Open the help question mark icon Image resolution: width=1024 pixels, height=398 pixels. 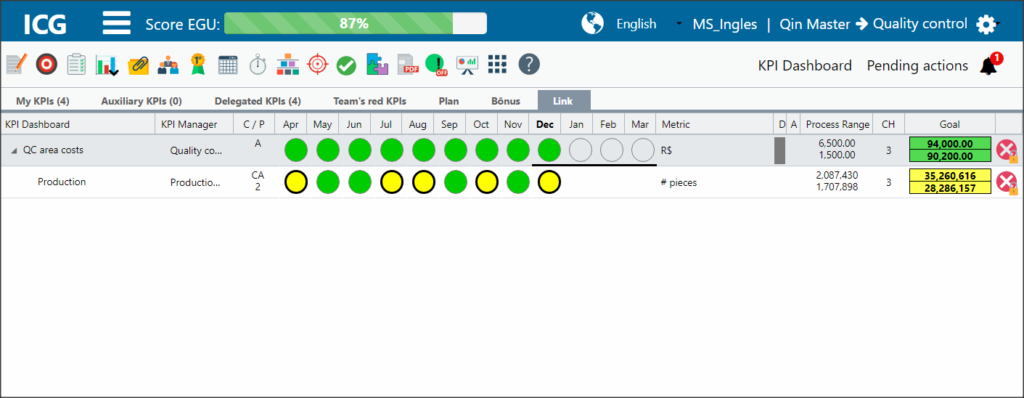click(529, 64)
